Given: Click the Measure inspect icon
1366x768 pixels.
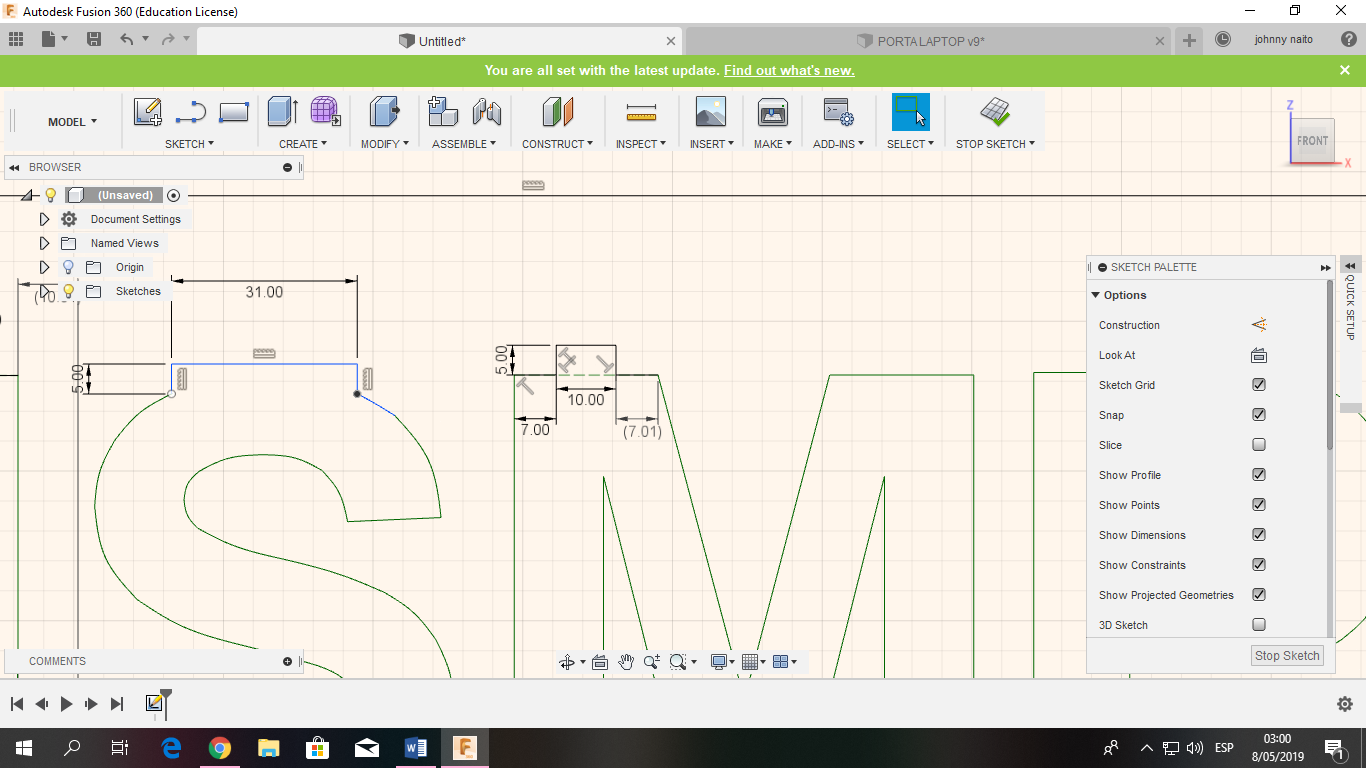Looking at the screenshot, I should pos(641,112).
